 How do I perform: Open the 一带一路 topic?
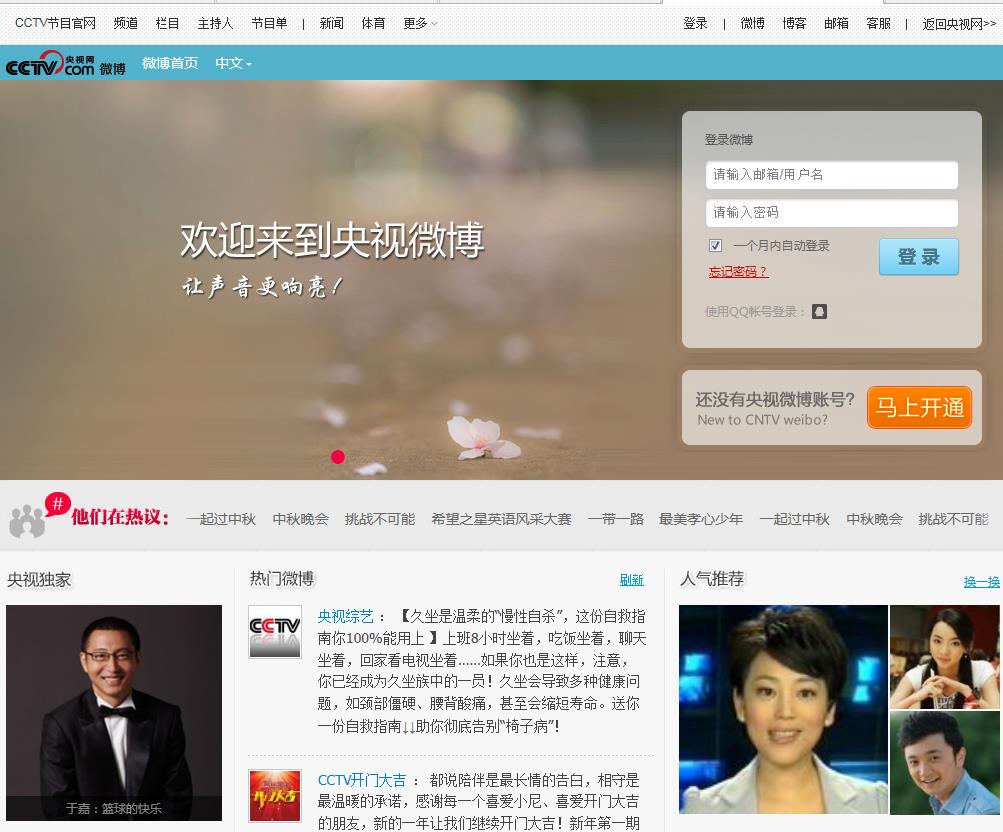[x=615, y=519]
